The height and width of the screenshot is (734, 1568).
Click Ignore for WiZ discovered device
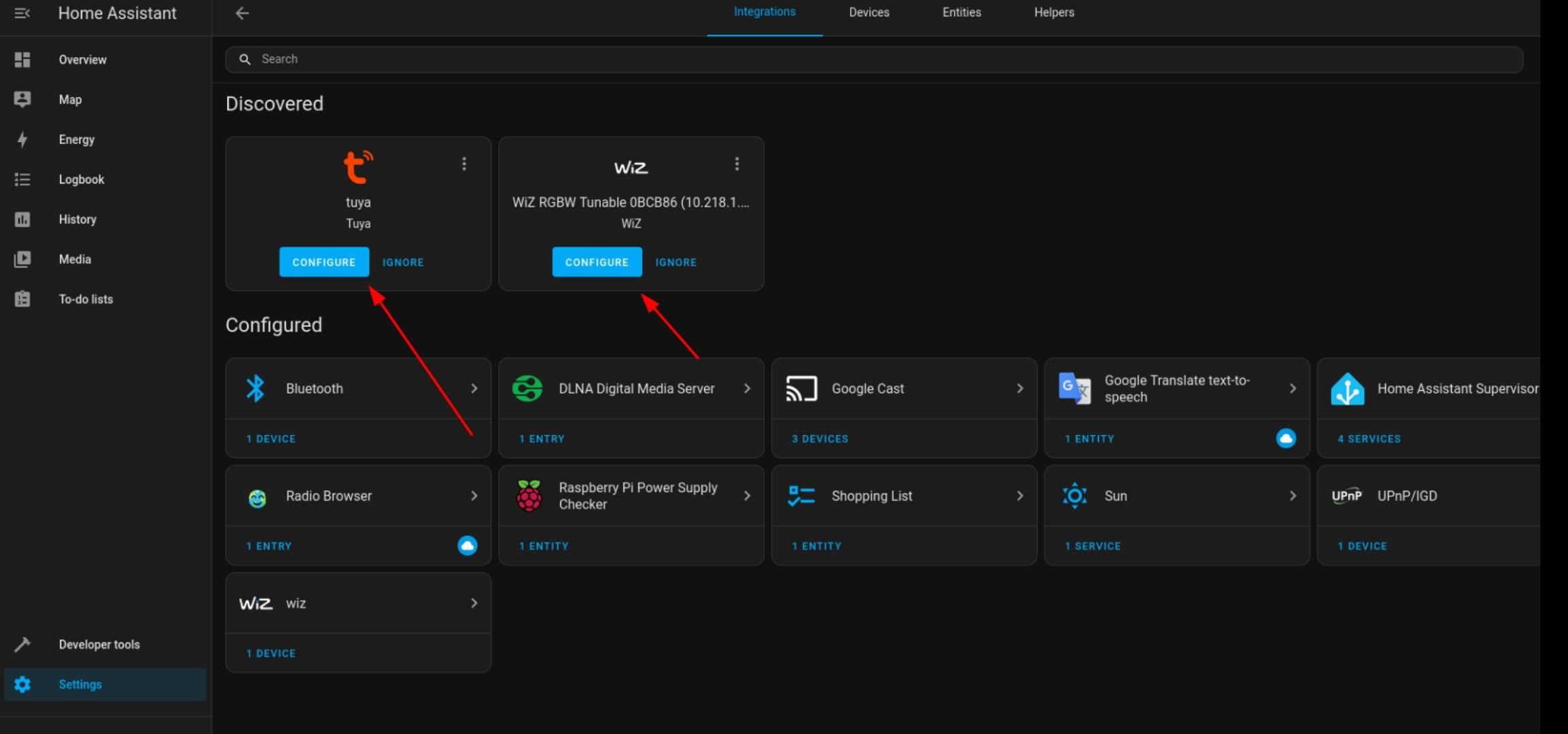coord(676,261)
